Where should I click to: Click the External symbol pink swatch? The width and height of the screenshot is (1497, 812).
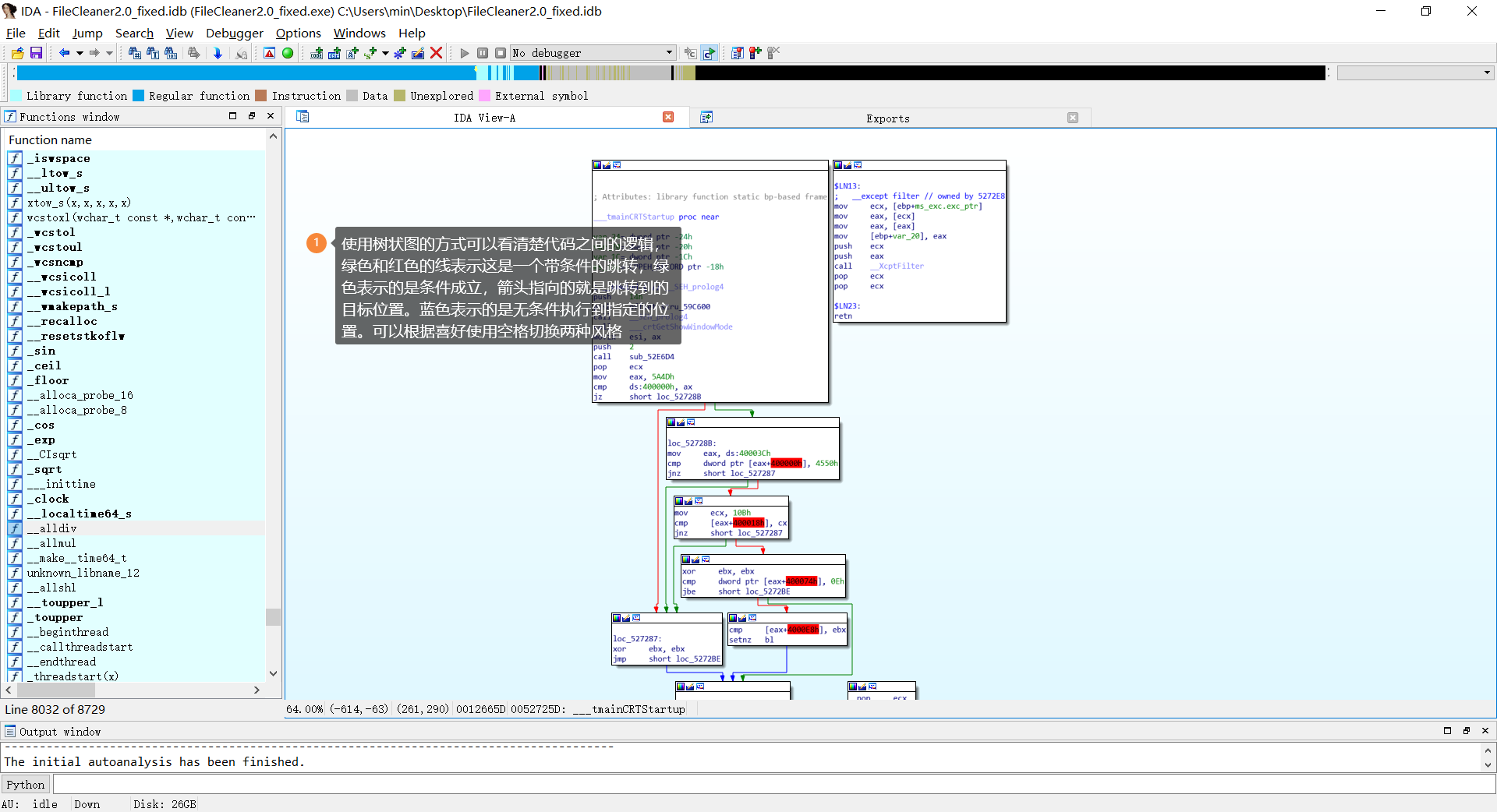click(x=484, y=96)
